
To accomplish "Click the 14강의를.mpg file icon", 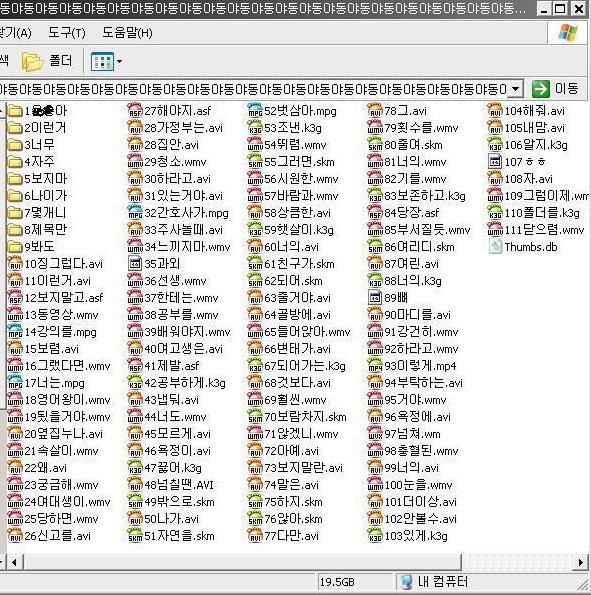I will pos(15,332).
